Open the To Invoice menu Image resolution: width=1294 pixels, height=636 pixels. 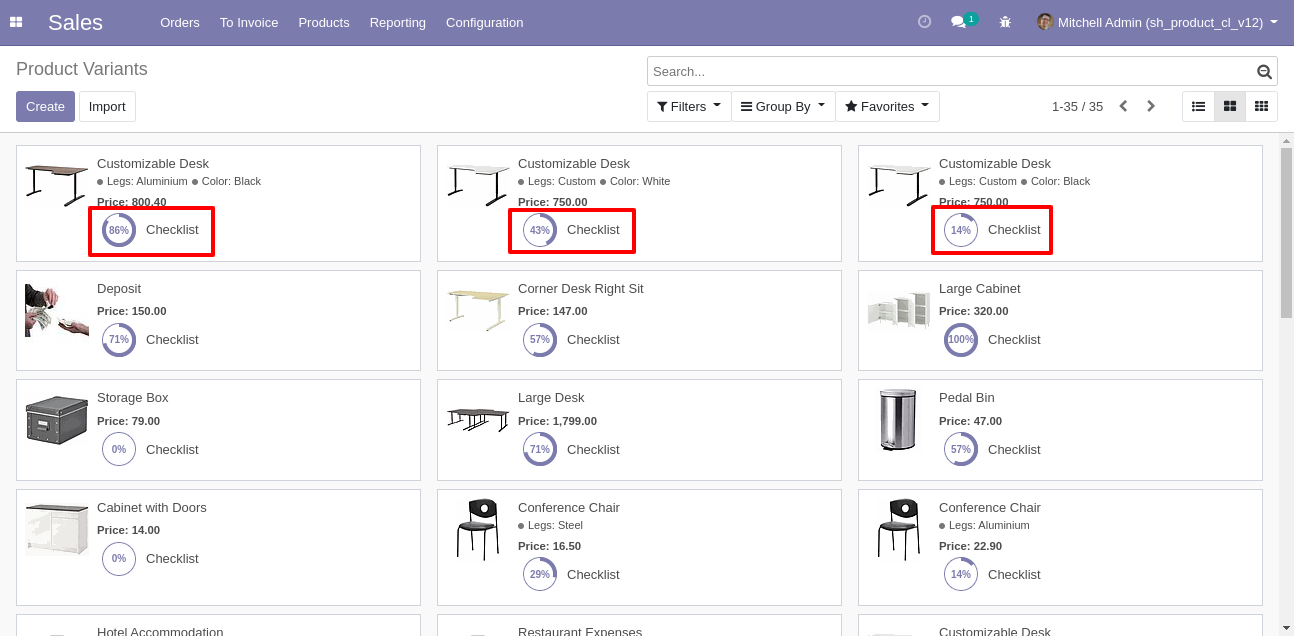click(x=249, y=22)
